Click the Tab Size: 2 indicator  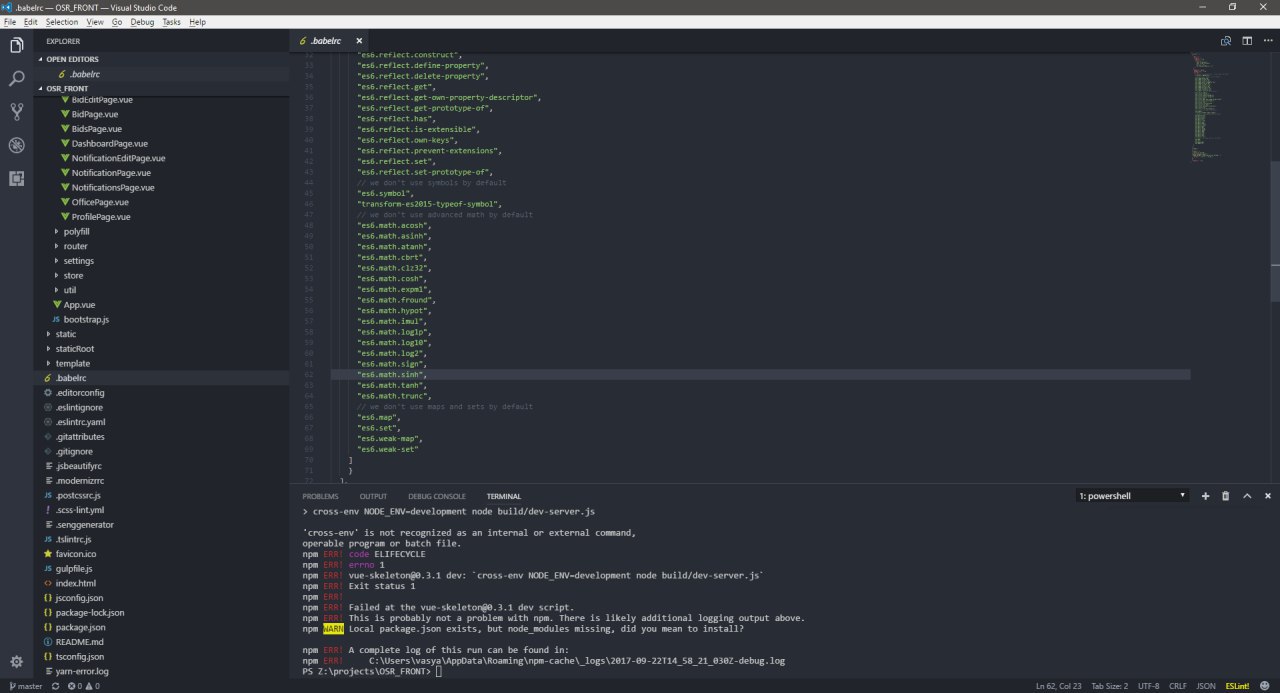[x=1109, y=686]
